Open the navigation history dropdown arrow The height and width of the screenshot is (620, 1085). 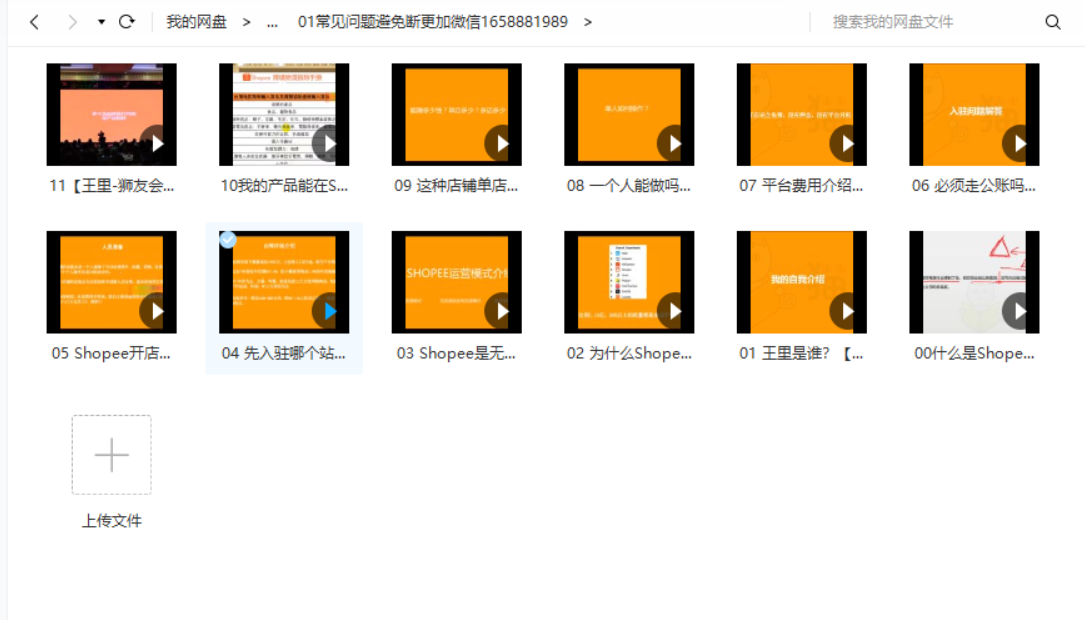102,22
